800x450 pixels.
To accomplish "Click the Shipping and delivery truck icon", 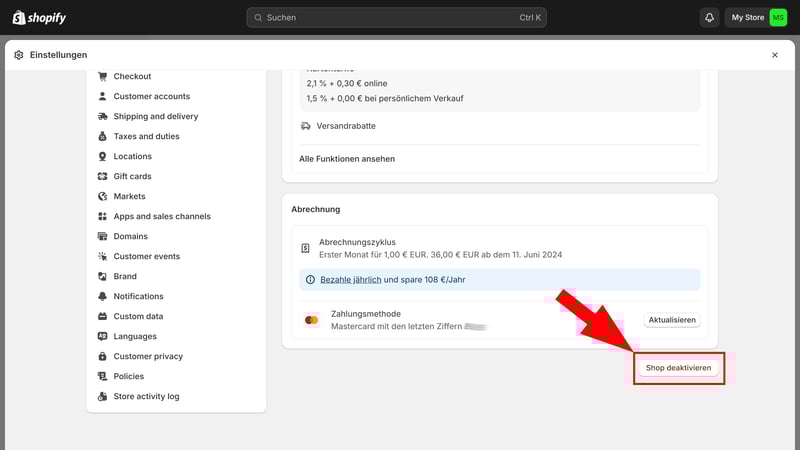I will [103, 116].
